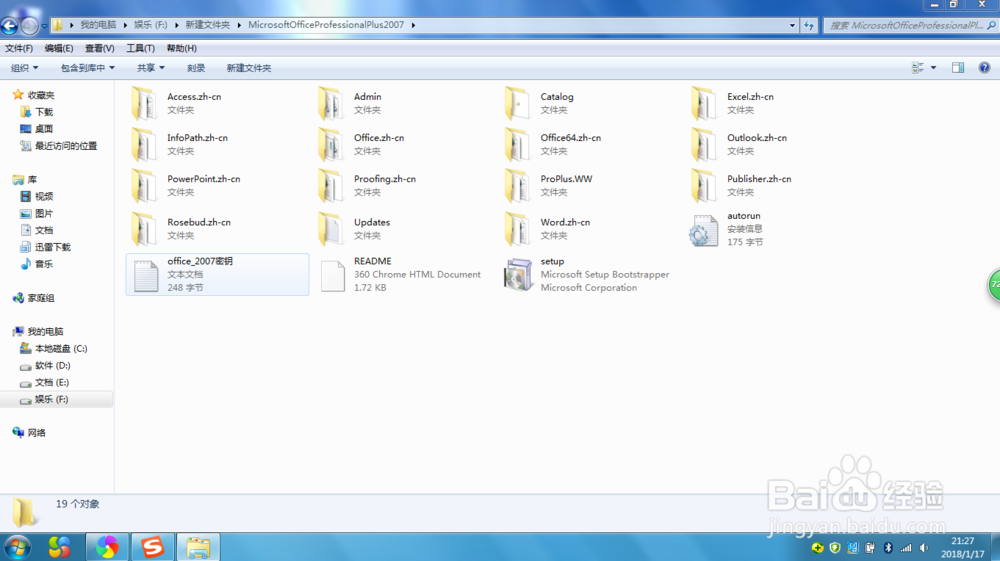
Task: Expand the 组织 dropdown
Action: 24,68
